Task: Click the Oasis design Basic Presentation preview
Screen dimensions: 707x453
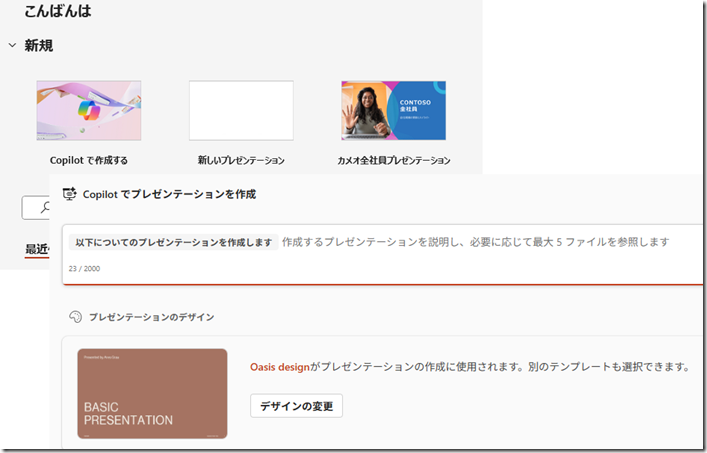Action: click(x=152, y=393)
